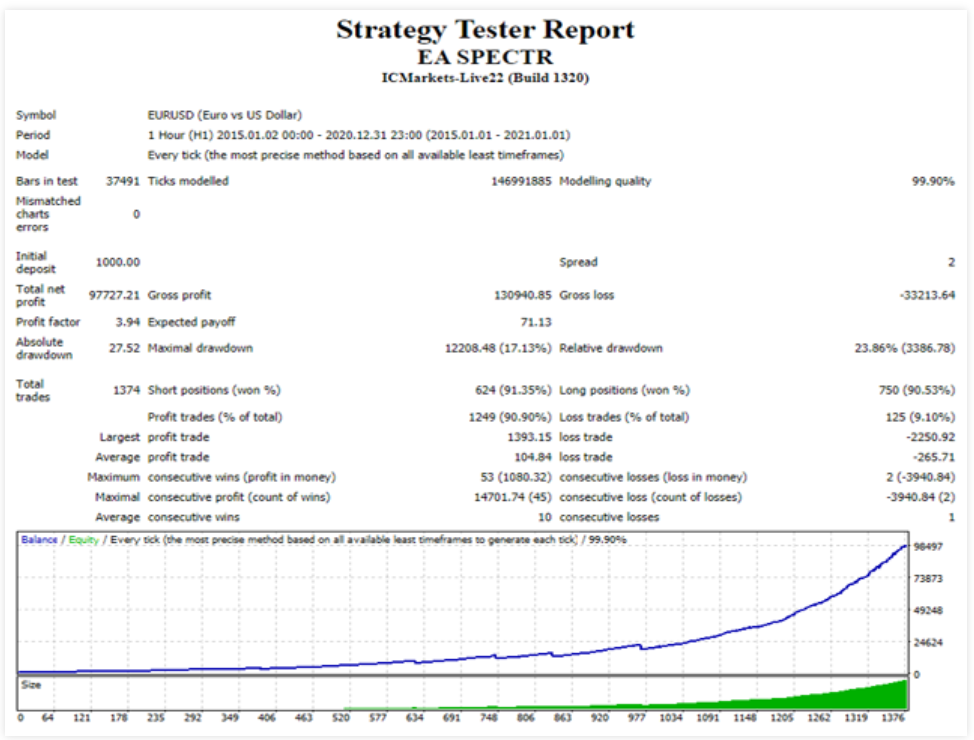This screenshot has width=974, height=740.
Task: Click the green 'Equity' chart legend label
Action: pos(84,539)
